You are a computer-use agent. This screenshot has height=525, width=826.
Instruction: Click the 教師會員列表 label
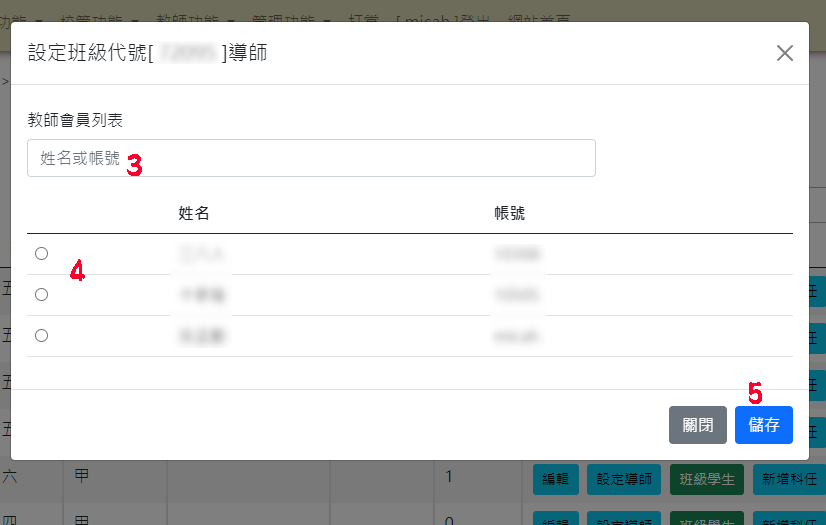(x=75, y=120)
